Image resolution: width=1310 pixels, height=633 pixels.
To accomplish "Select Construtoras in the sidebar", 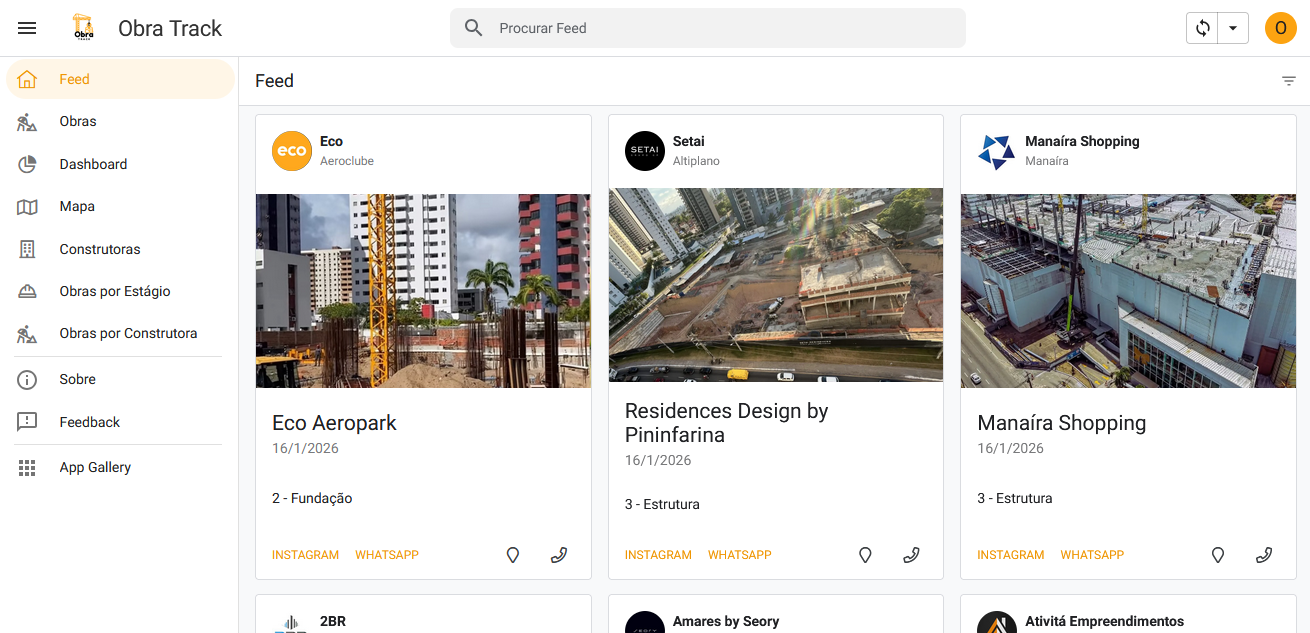I will click(99, 248).
